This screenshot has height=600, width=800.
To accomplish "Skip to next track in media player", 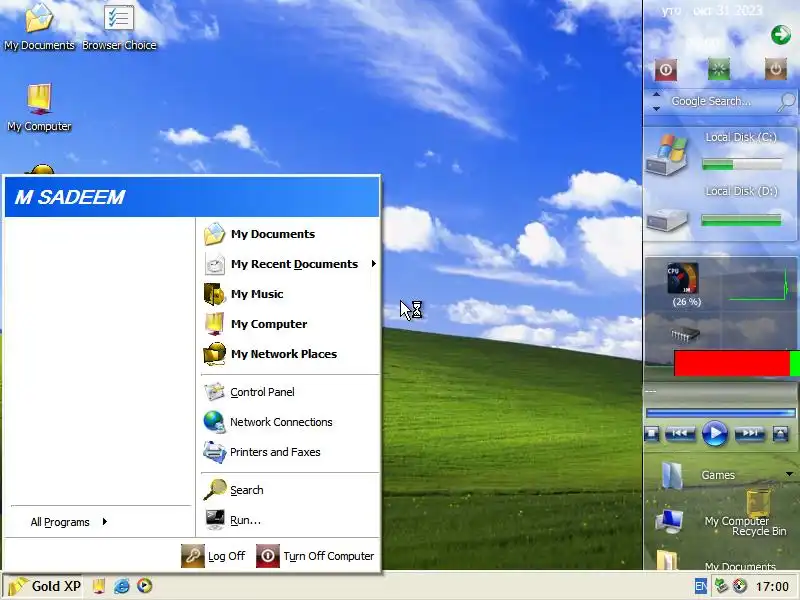I will click(749, 433).
